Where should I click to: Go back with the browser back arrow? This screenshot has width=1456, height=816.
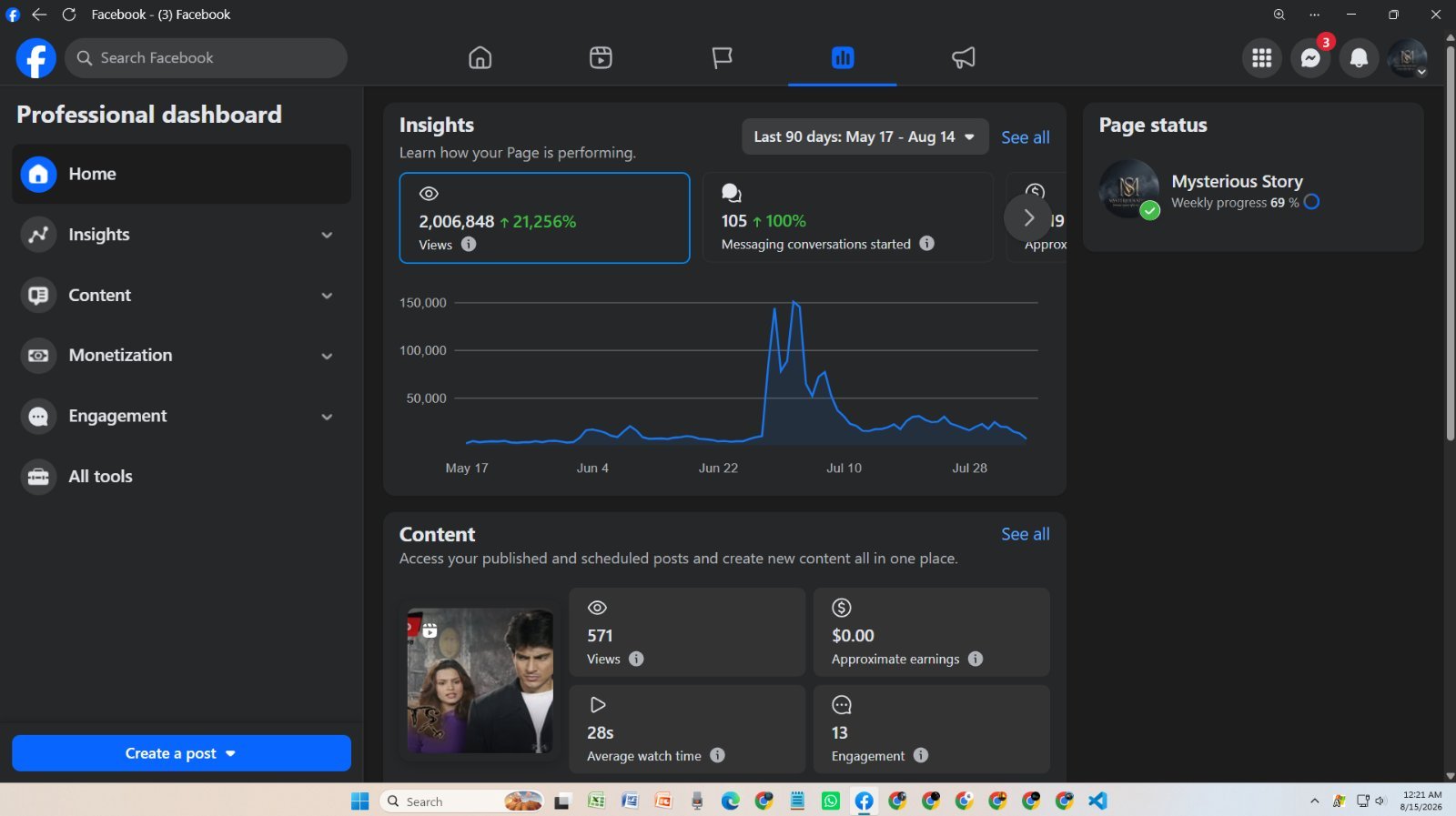(39, 15)
